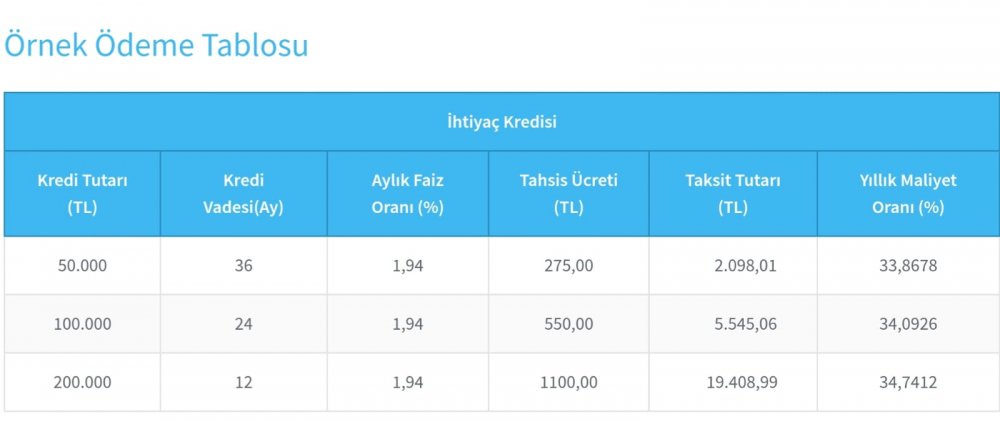Screen dimensions: 1000x421
Task: Select the 50.000 loan amount cell
Action: point(82,265)
